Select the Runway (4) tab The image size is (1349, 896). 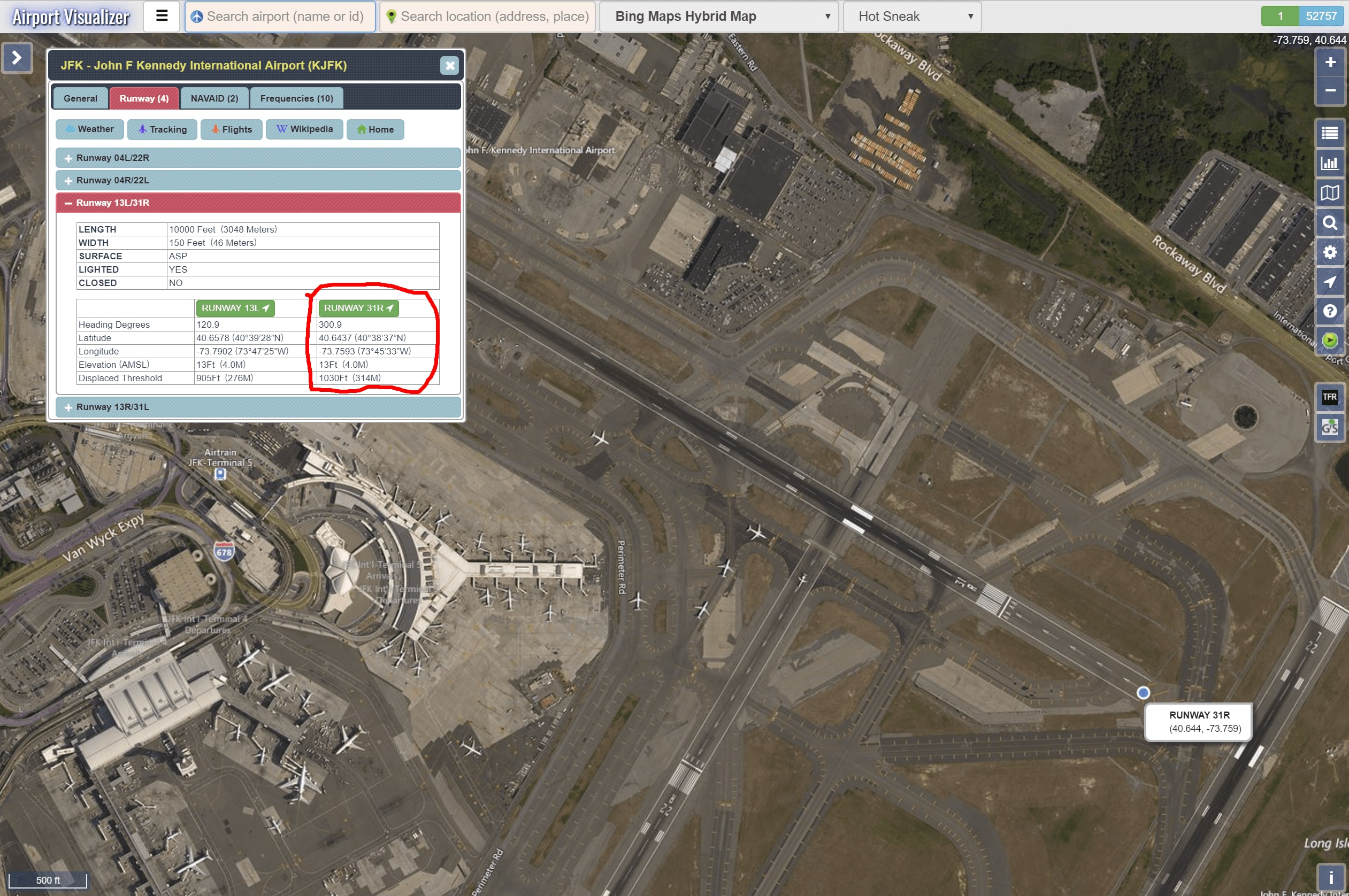coord(144,98)
